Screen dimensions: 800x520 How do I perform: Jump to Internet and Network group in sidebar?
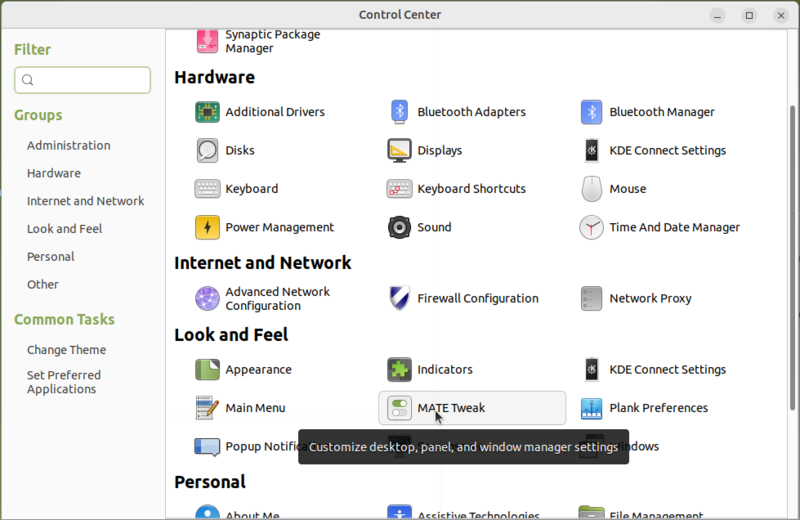coord(85,201)
